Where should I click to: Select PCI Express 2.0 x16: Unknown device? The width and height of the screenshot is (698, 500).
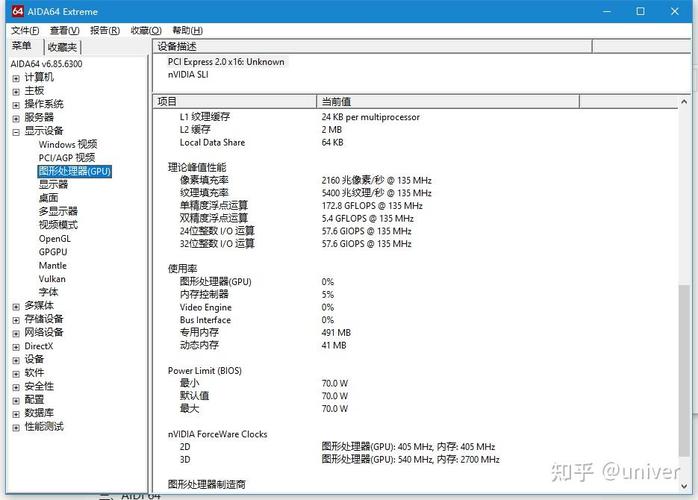pos(226,62)
